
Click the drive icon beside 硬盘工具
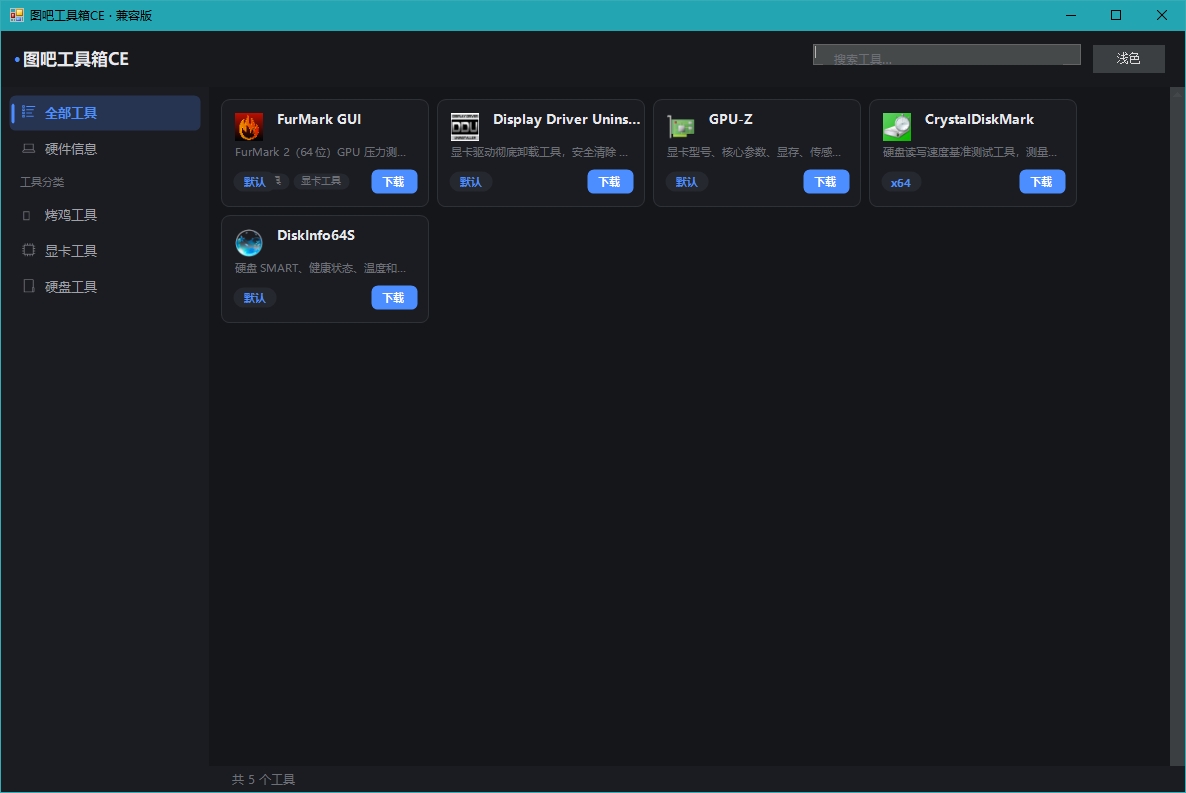pyautogui.click(x=29, y=286)
